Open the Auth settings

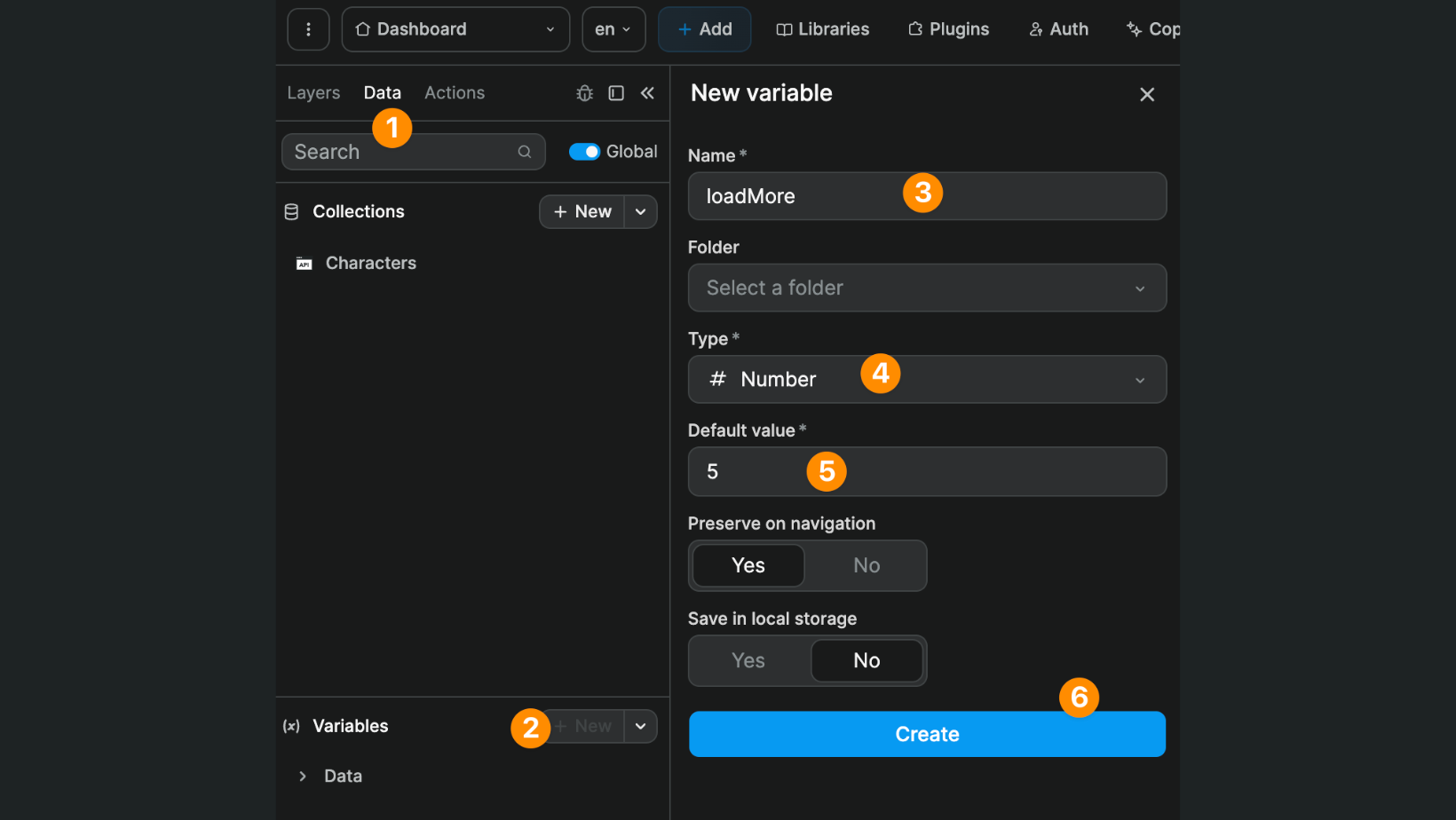(x=1058, y=29)
